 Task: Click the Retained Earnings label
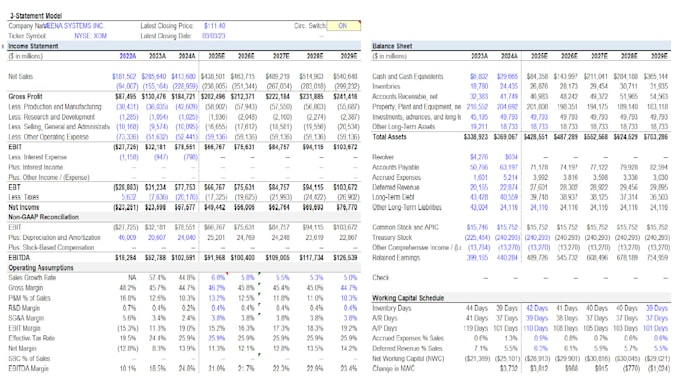click(x=396, y=258)
